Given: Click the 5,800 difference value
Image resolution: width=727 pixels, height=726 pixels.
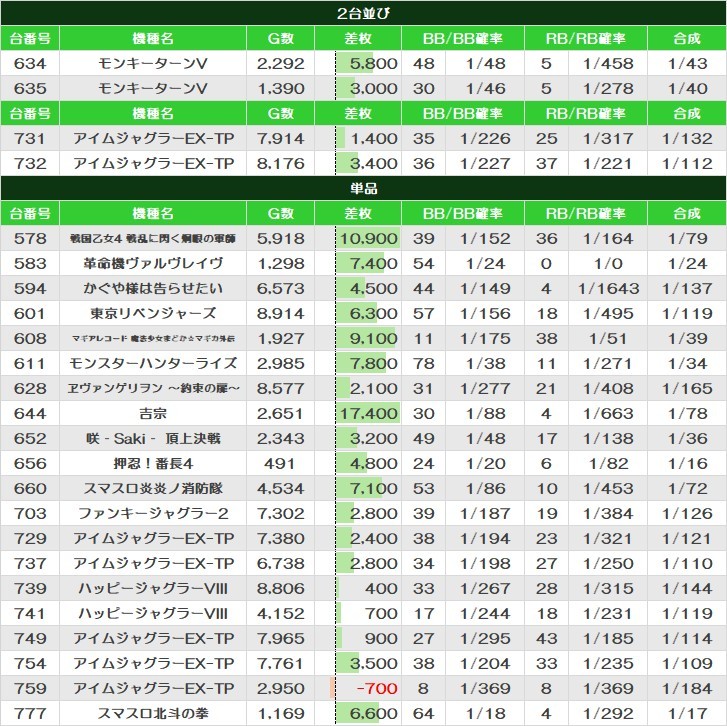Looking at the screenshot, I should click(x=374, y=64).
